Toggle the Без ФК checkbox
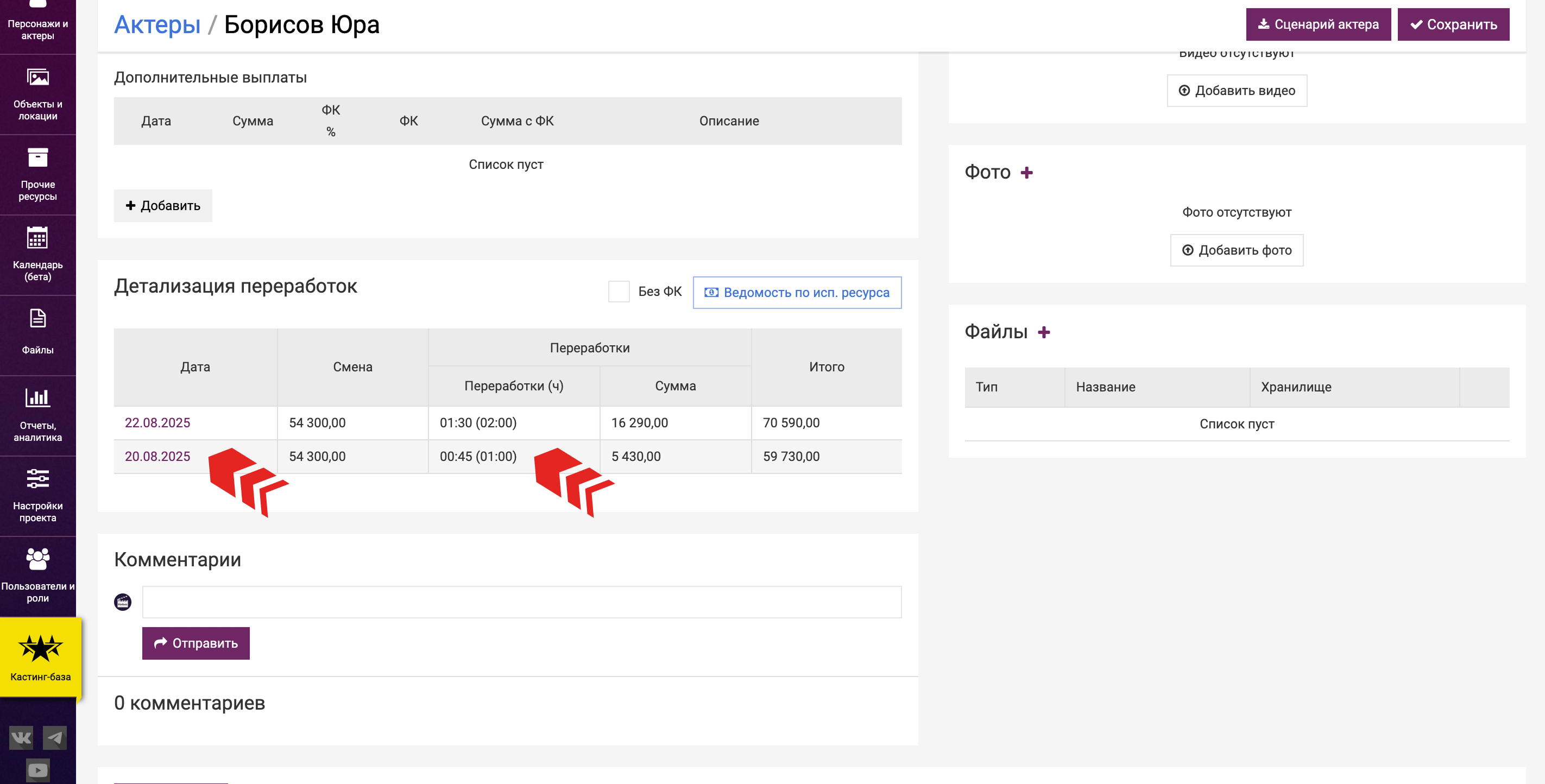 [x=619, y=292]
